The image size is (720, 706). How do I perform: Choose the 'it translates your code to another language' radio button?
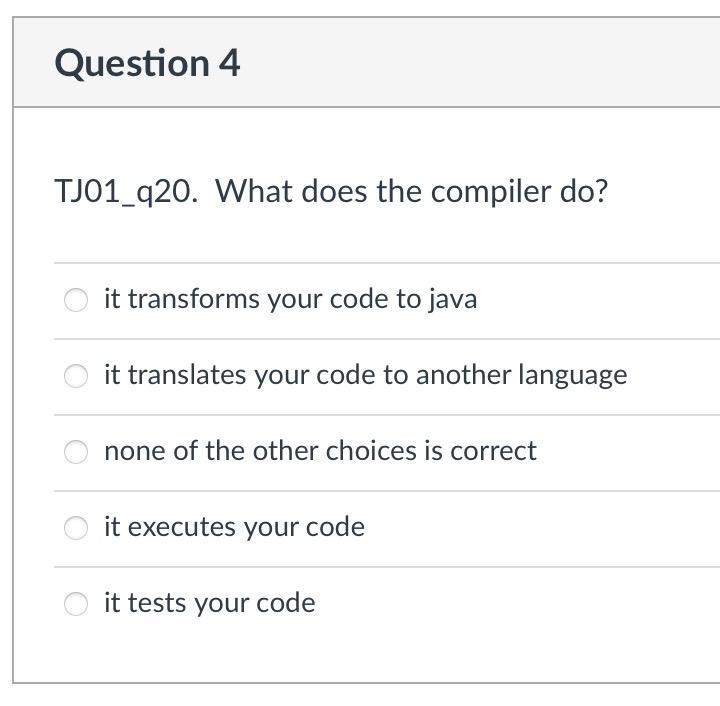76,376
